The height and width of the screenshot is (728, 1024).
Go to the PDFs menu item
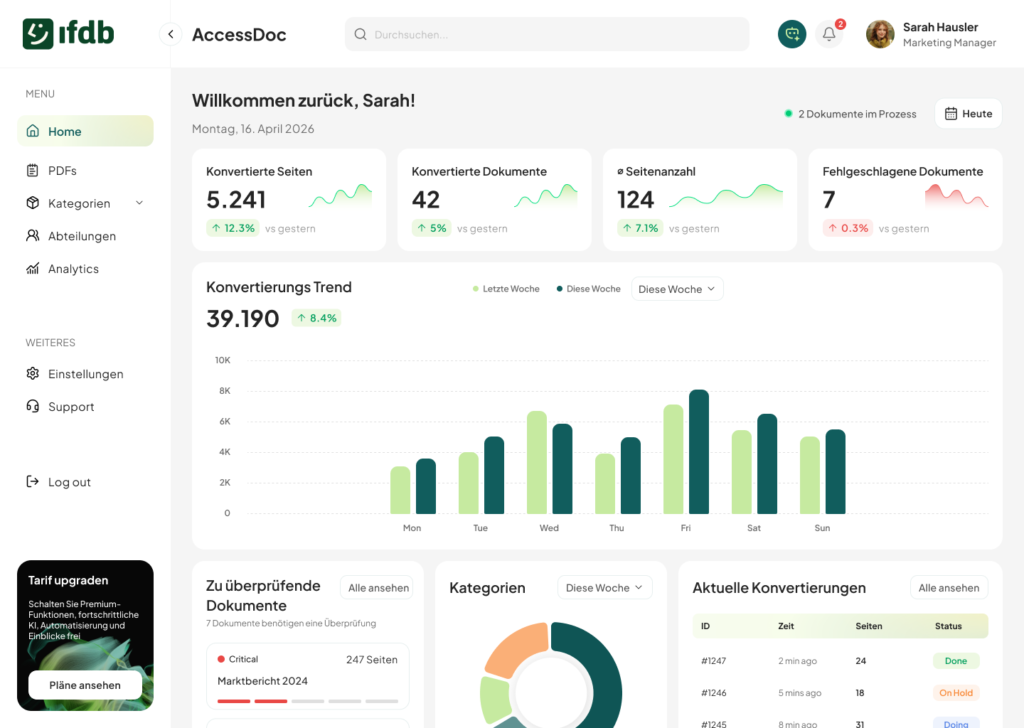[x=86, y=170]
